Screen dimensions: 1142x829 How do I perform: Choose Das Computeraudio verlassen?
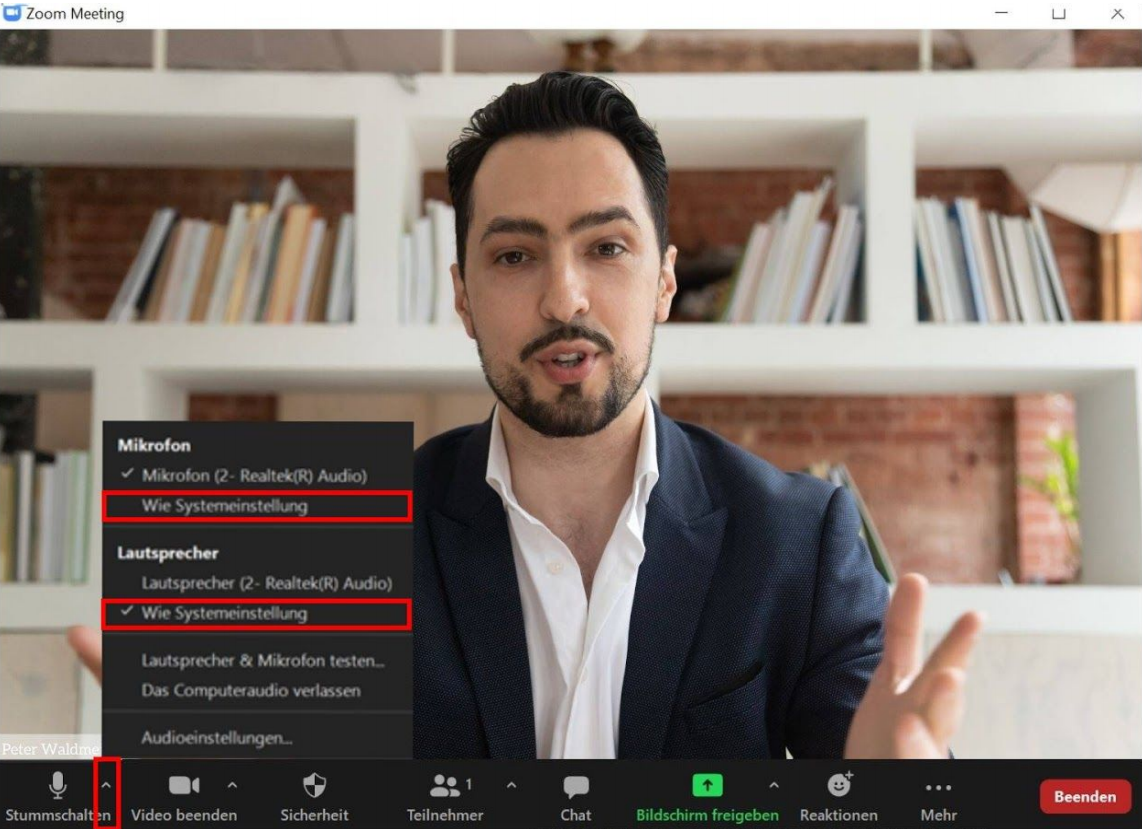251,690
